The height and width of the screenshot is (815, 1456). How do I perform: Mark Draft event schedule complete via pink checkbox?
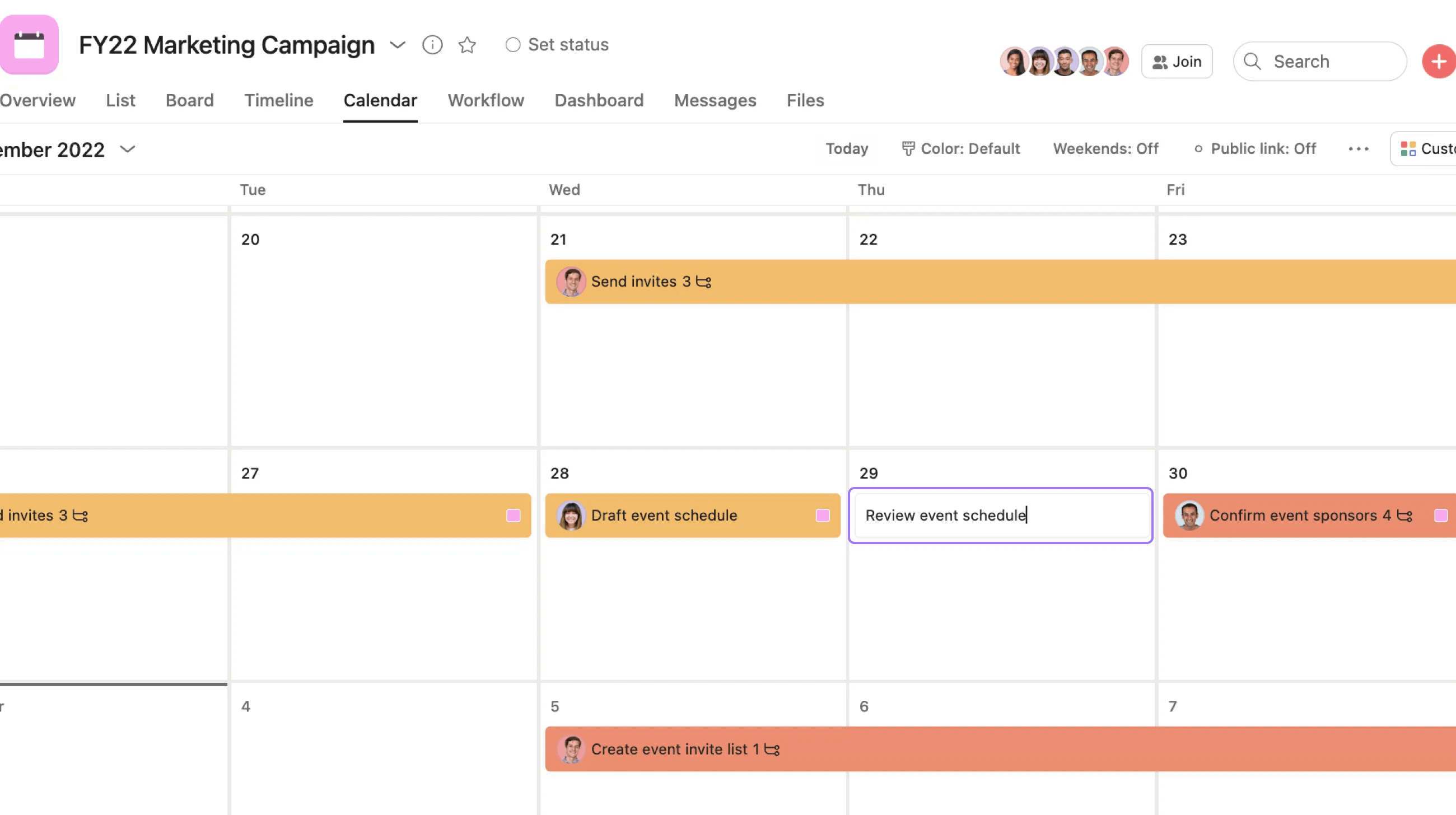pyautogui.click(x=824, y=515)
